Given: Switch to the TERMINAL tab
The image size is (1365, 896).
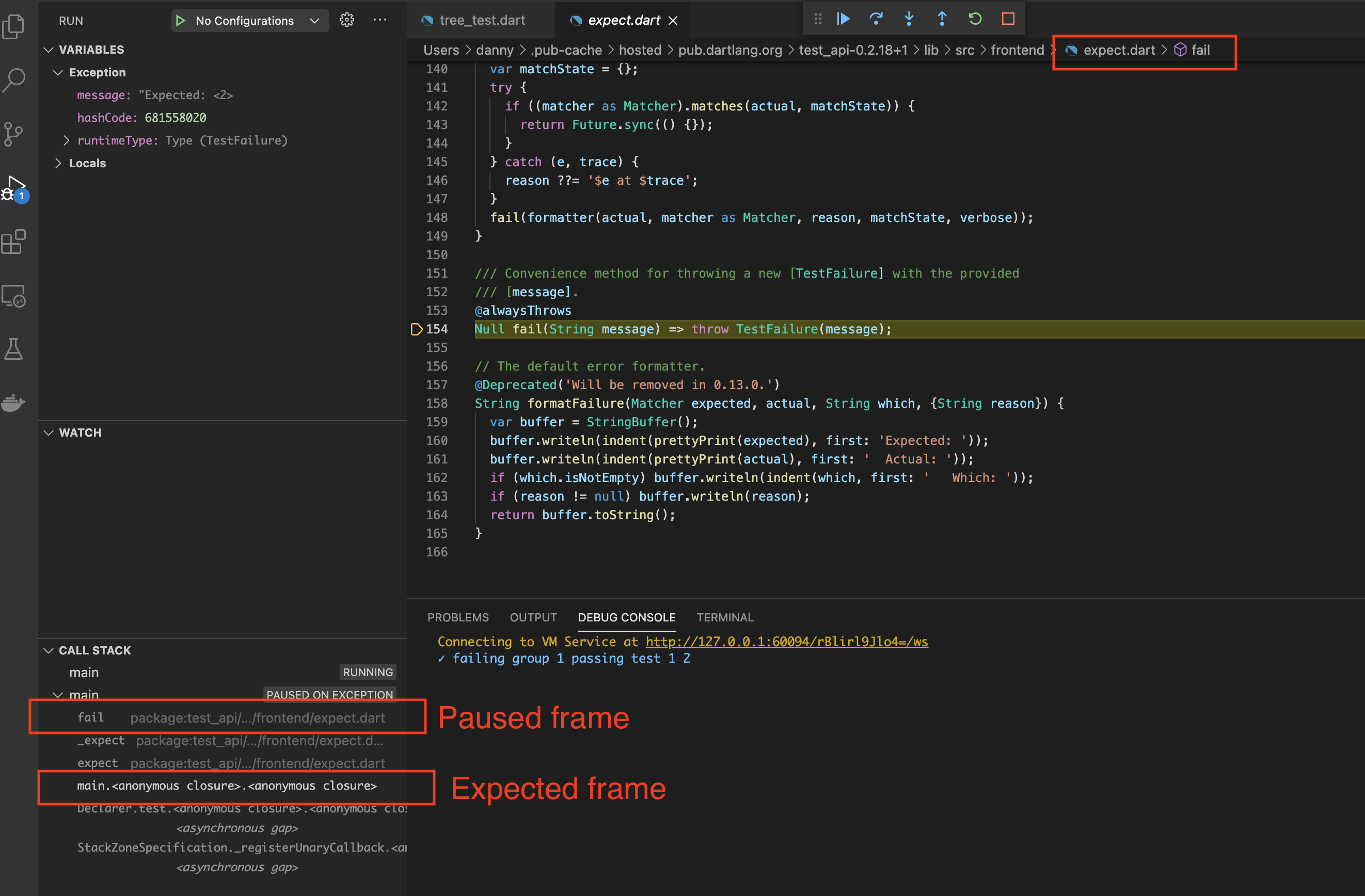Looking at the screenshot, I should pos(725,617).
